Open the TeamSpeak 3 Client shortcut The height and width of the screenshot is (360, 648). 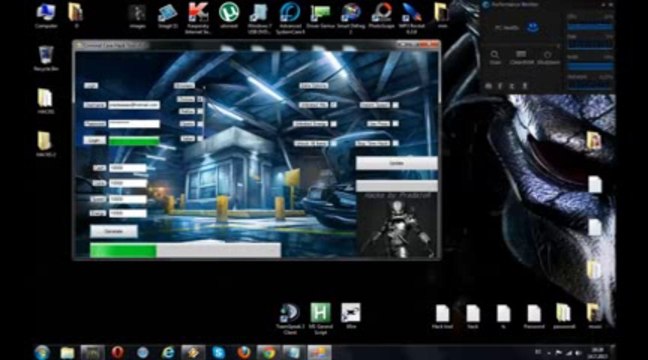(x=290, y=318)
